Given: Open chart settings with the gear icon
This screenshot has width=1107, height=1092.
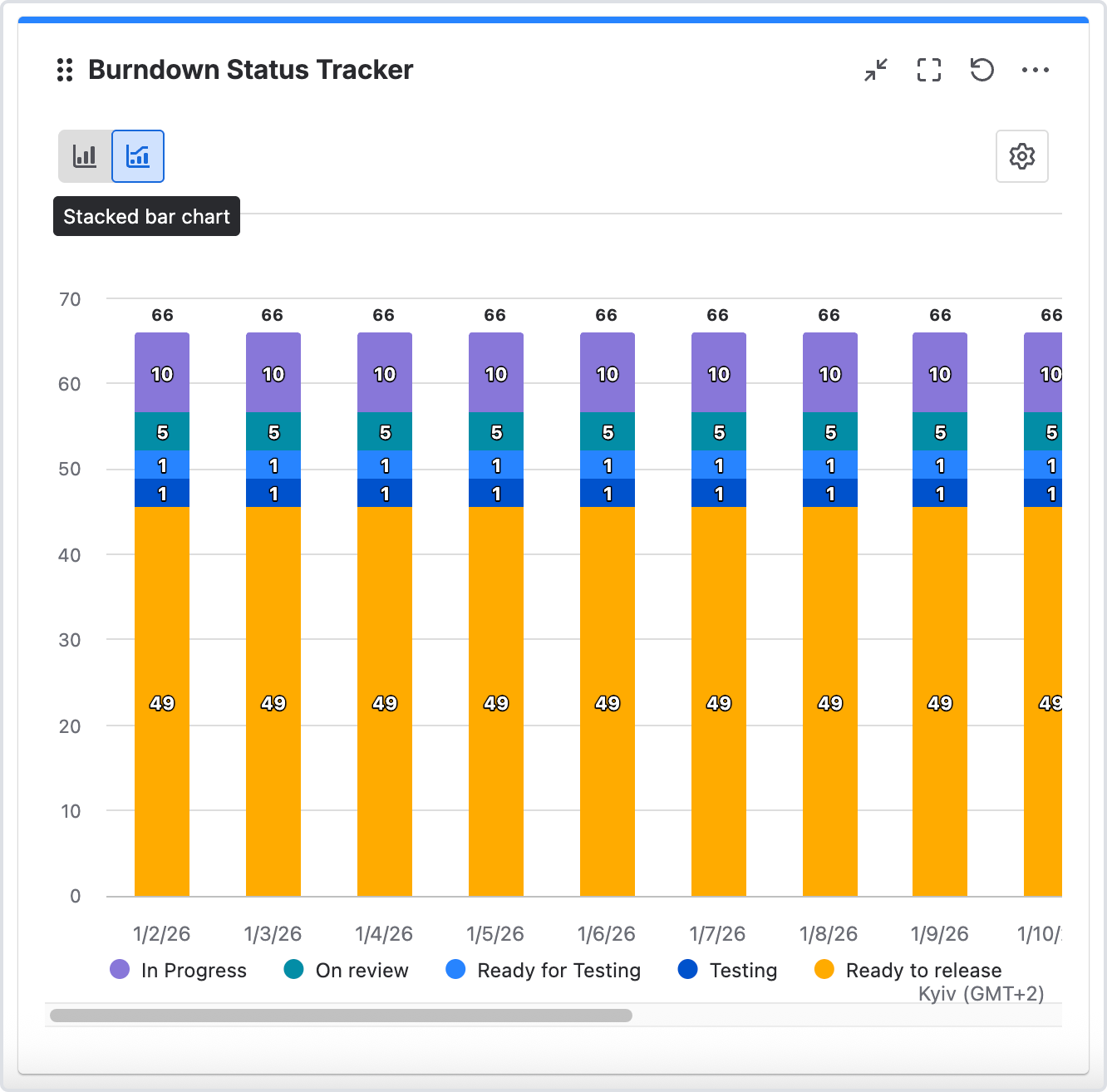Looking at the screenshot, I should click(x=1021, y=156).
